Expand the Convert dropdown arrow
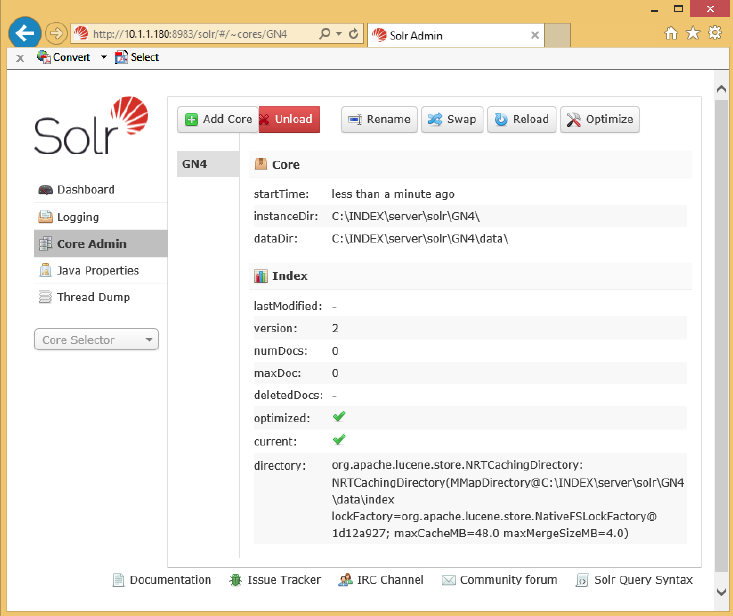This screenshot has width=733, height=616. click(104, 57)
